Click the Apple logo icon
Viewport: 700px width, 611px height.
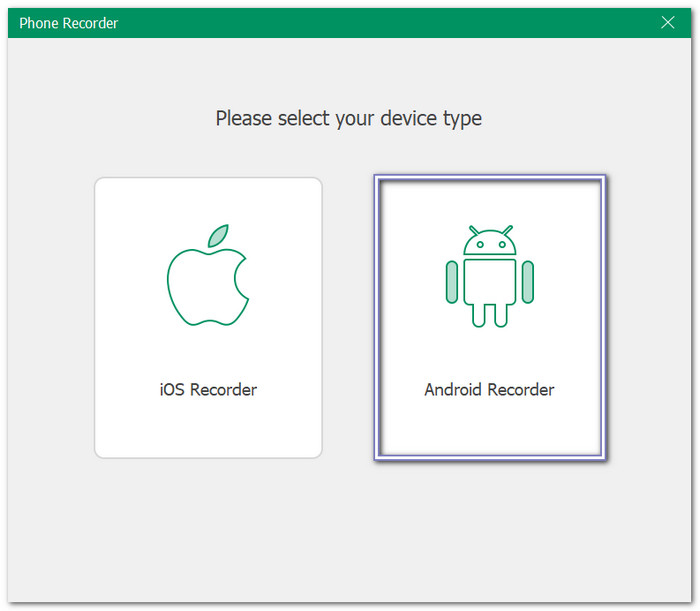tap(208, 275)
